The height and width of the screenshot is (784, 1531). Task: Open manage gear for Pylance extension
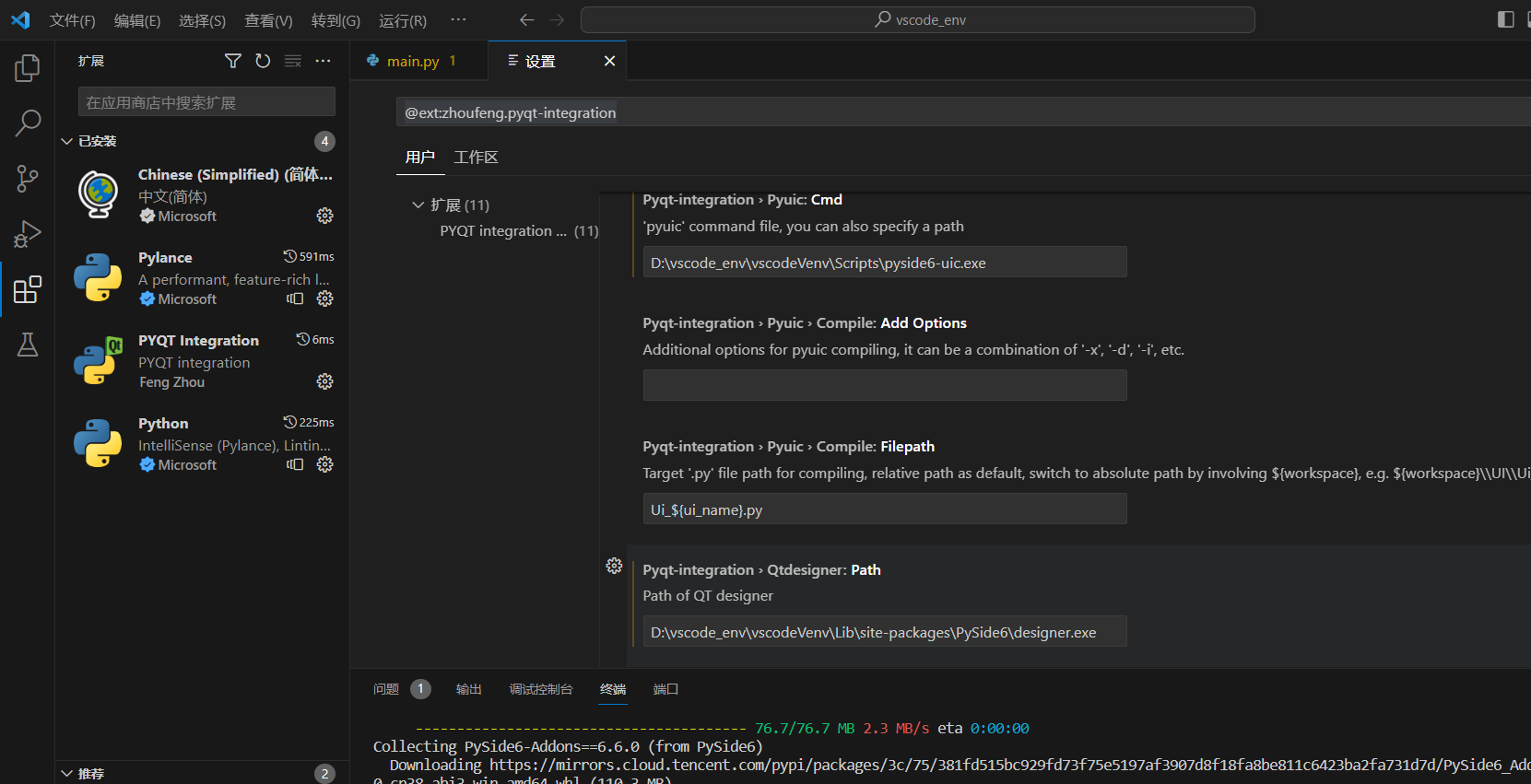click(x=325, y=298)
